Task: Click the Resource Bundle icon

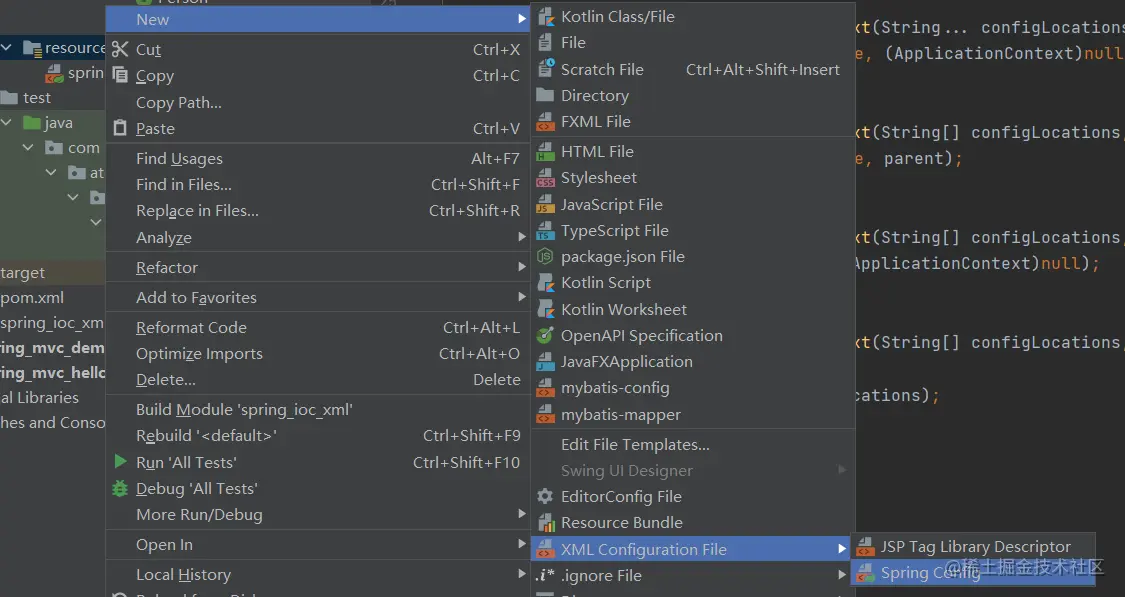Action: tap(546, 522)
